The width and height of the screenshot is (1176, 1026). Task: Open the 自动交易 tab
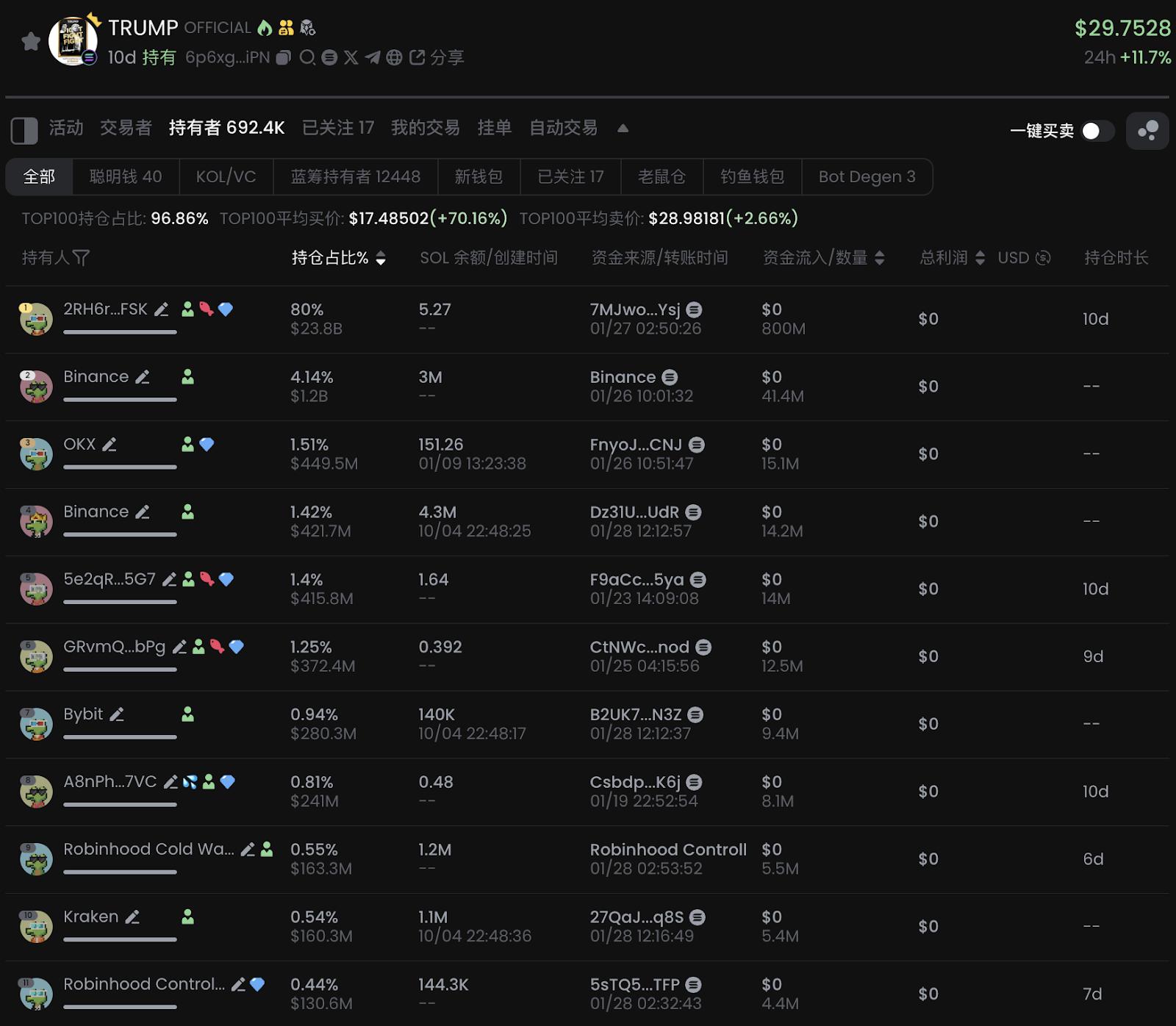pyautogui.click(x=564, y=128)
